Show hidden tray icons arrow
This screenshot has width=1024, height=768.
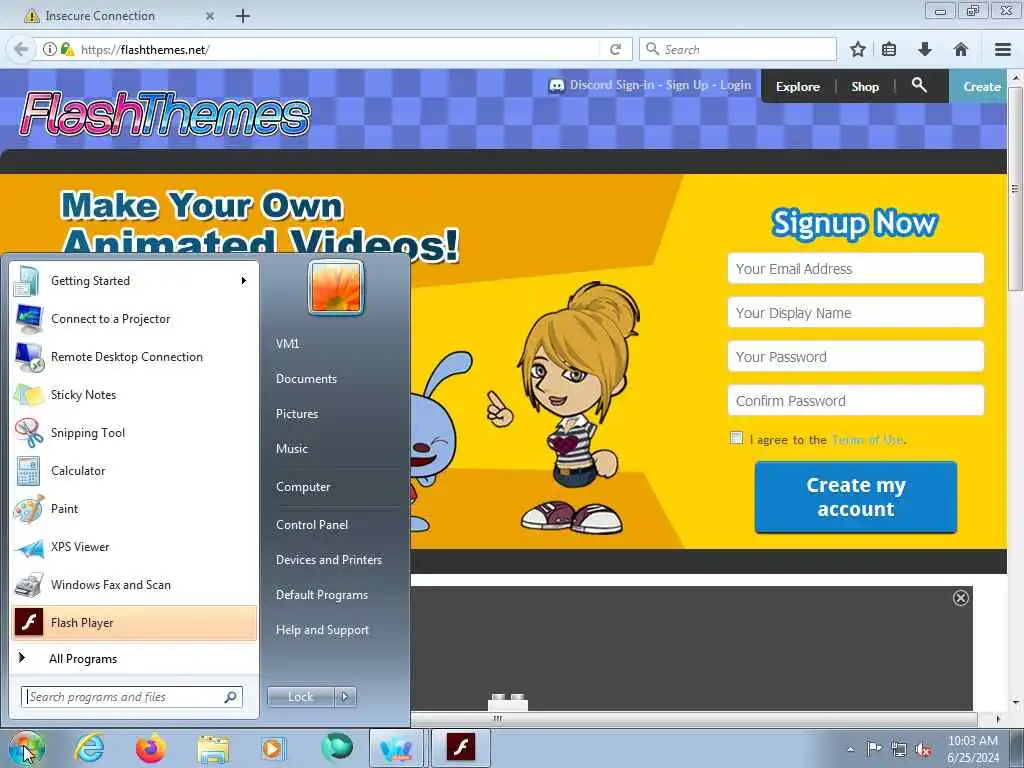(x=850, y=749)
